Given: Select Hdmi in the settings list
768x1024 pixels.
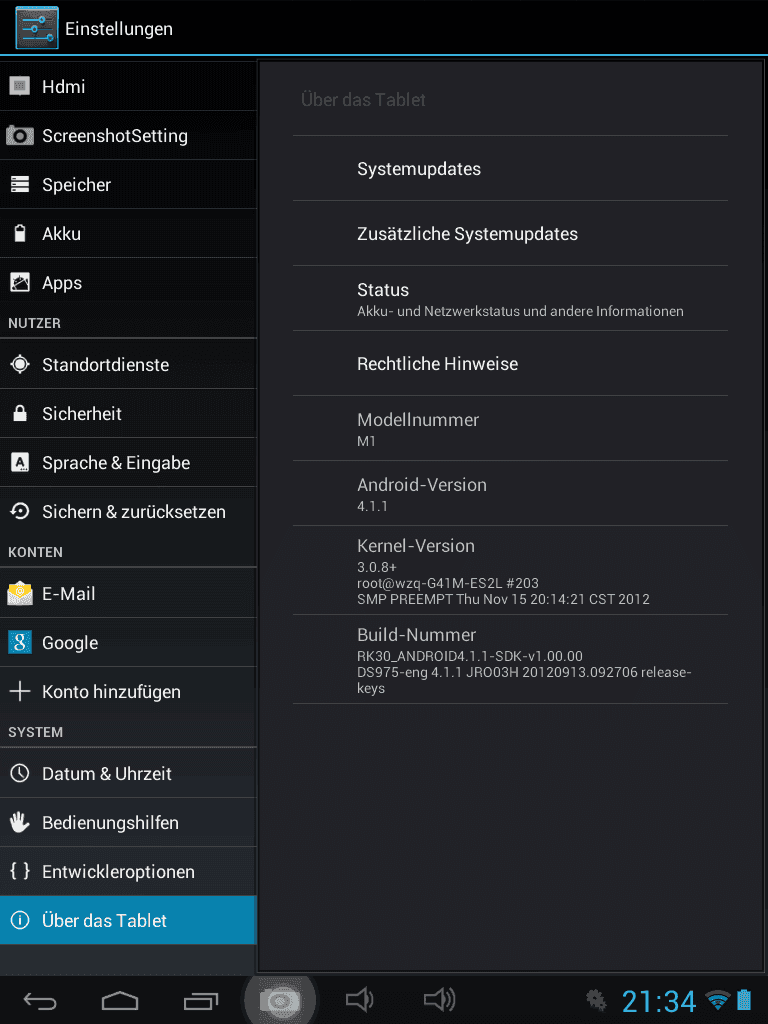Looking at the screenshot, I should (128, 86).
